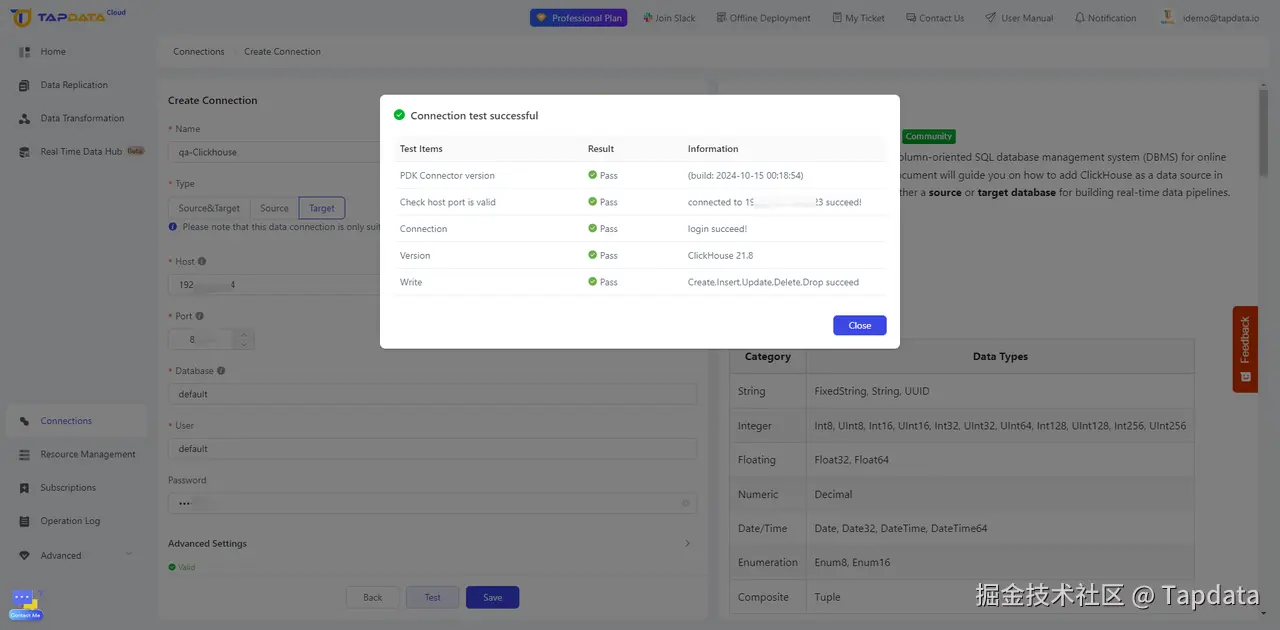Viewport: 1280px width, 630px height.
Task: Click the Pass icon for Check host port
Action: [x=592, y=202]
